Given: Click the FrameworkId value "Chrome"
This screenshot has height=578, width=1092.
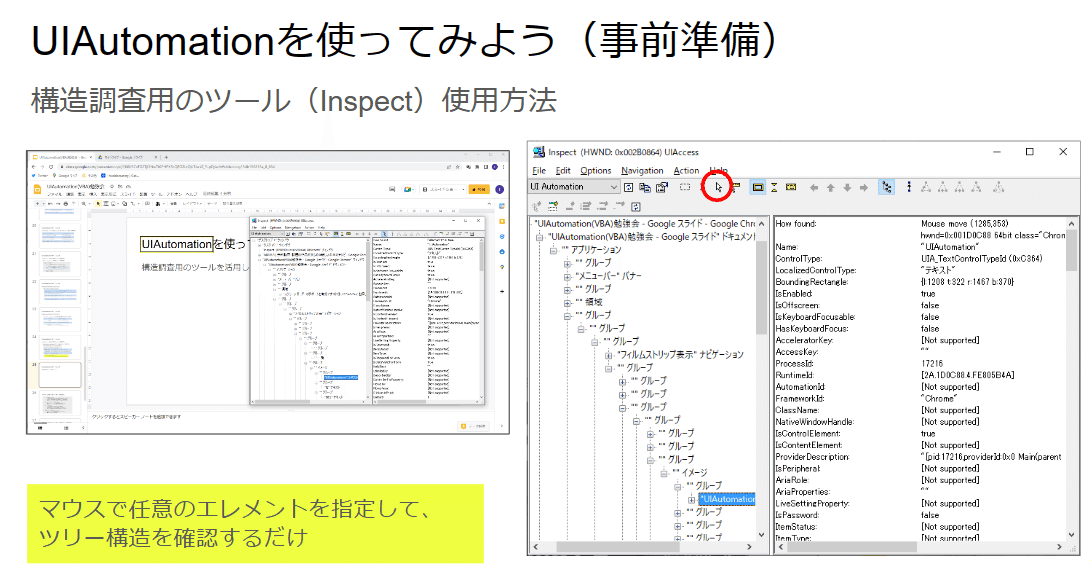Looking at the screenshot, I should point(938,398).
